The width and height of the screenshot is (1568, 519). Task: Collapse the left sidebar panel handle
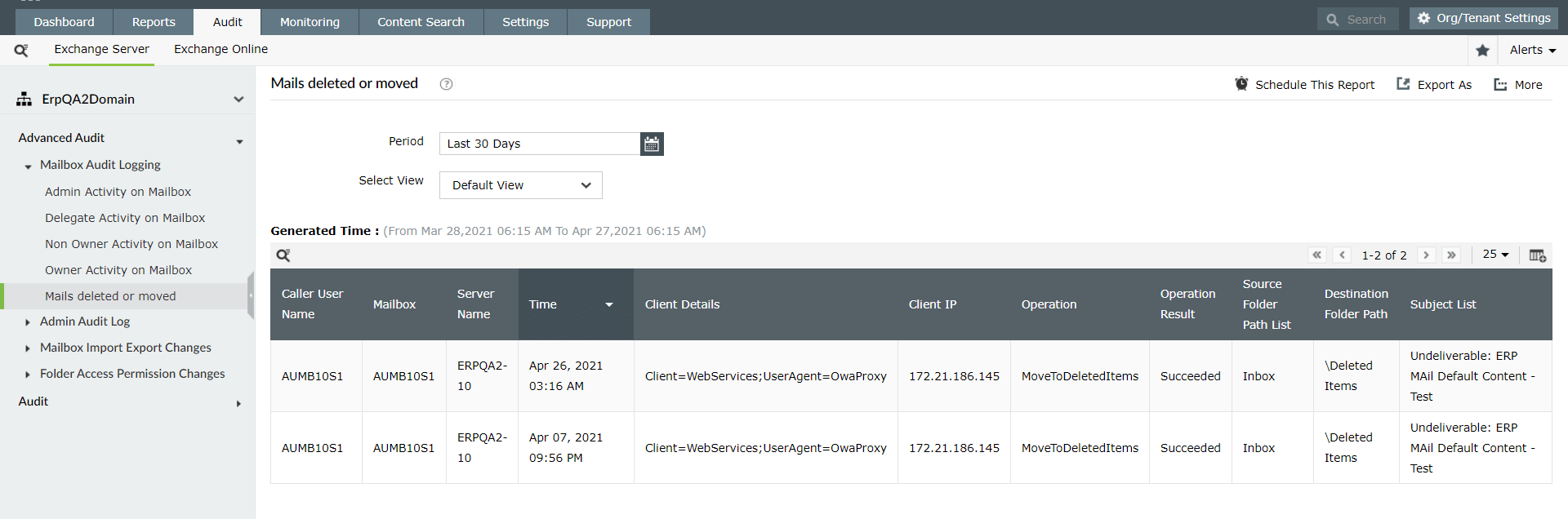coord(251,295)
